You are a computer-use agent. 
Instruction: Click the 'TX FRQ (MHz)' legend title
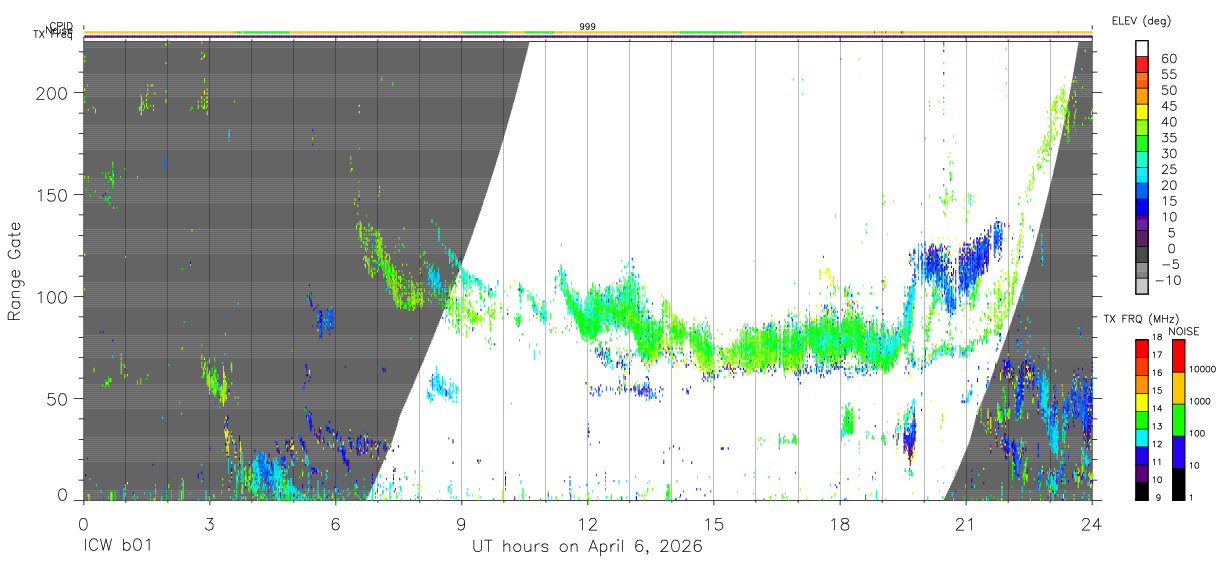(x=1143, y=319)
